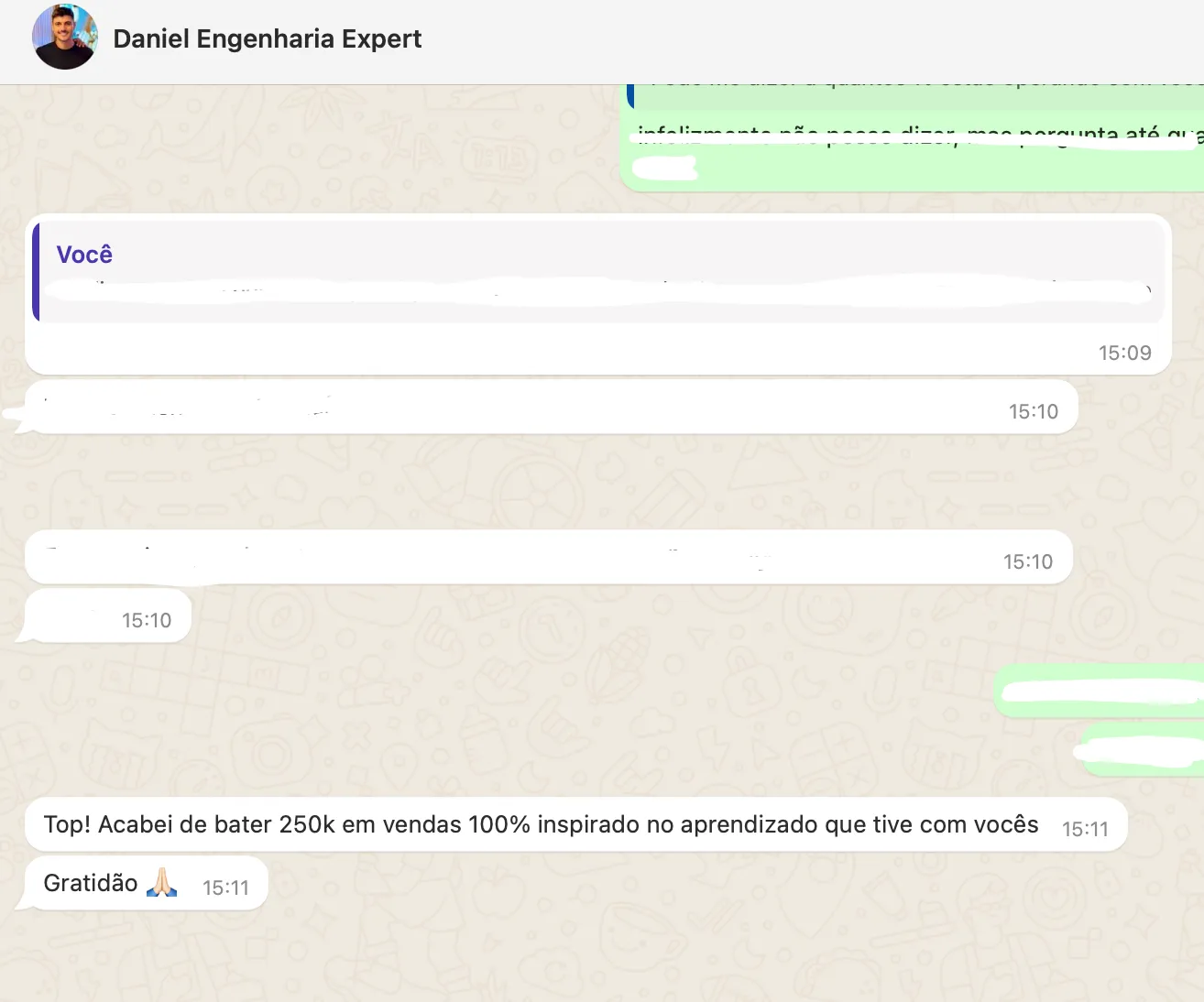Click the empty header bar area
Viewport: 1204px width, 1002px height.
pyautogui.click(x=806, y=41)
